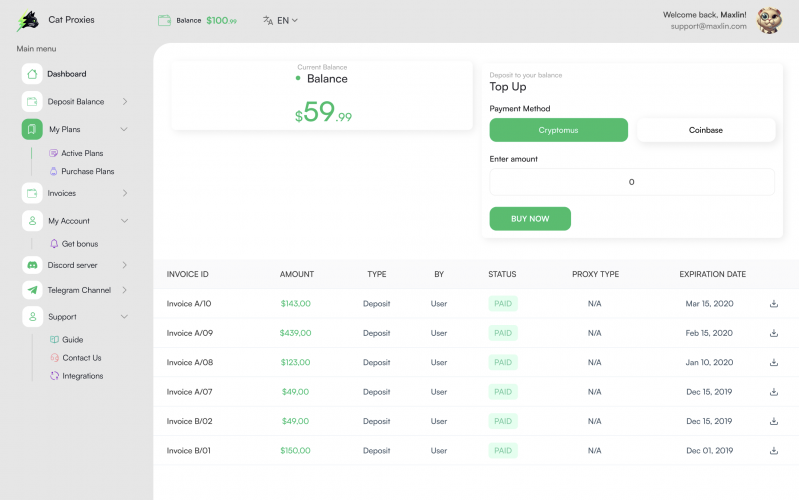Click the Deposit Balance wallet icon
The width and height of the screenshot is (799, 500).
click(x=32, y=101)
